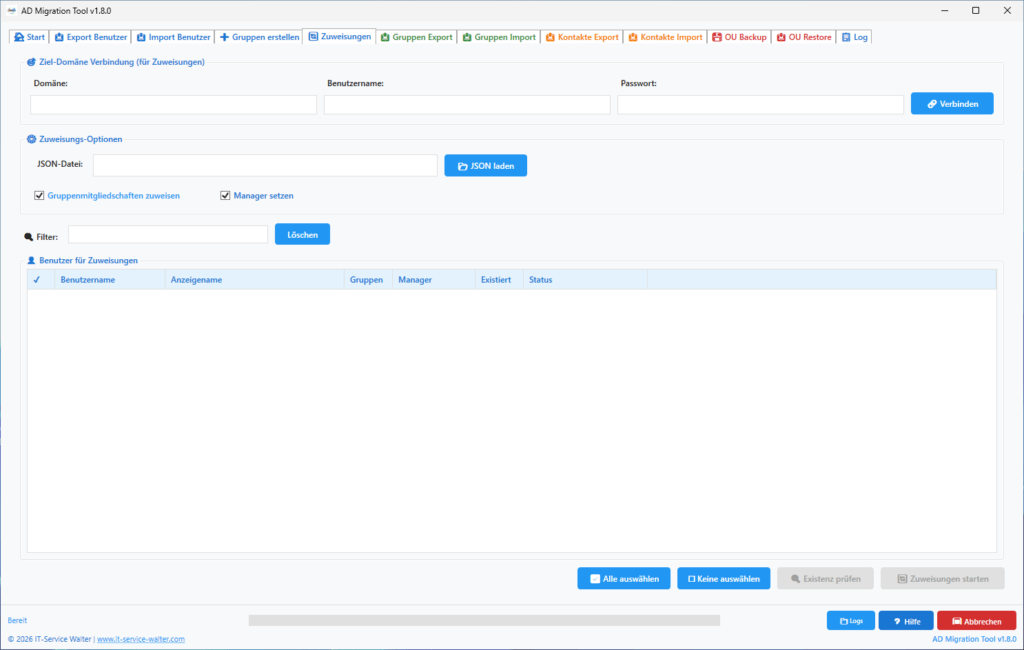
Task: Toggle the Manager setzen checkbox
Action: (x=225, y=195)
